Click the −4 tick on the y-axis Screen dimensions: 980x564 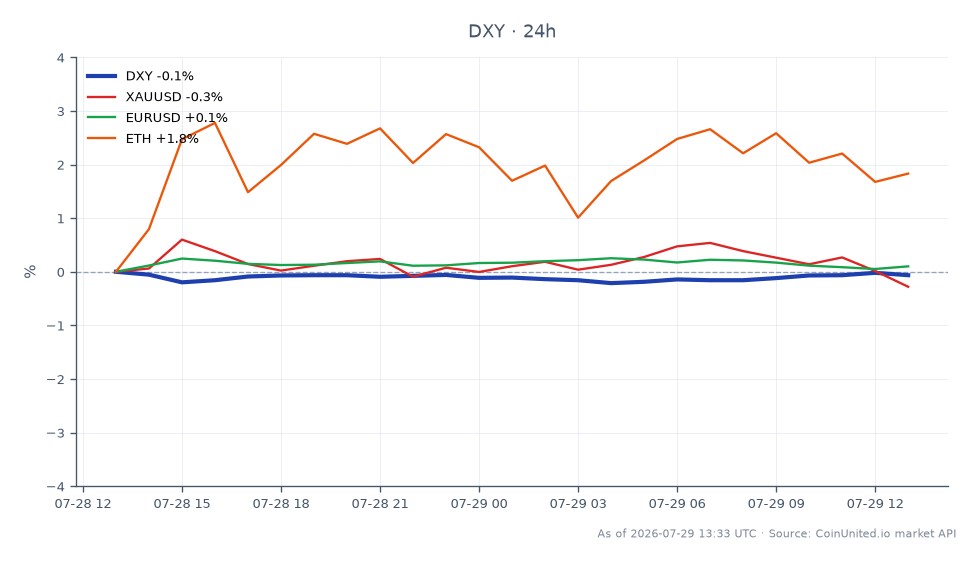(55, 486)
